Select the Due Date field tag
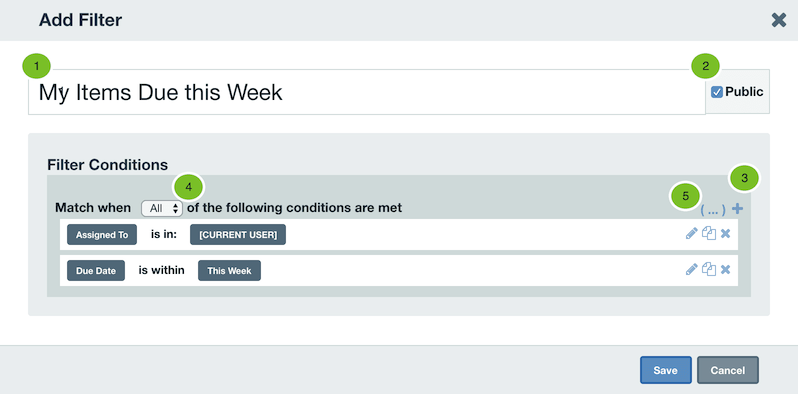 pos(96,271)
